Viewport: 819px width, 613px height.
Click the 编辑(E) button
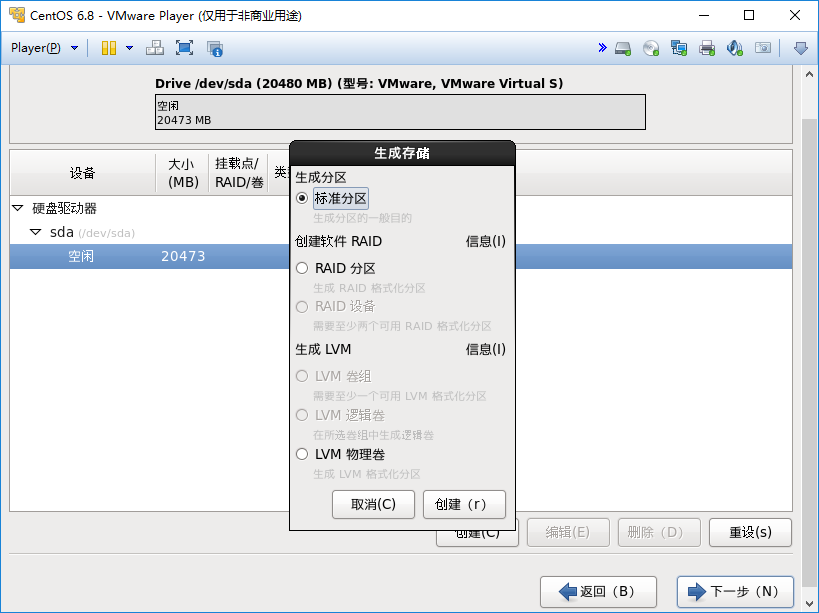pyautogui.click(x=568, y=533)
